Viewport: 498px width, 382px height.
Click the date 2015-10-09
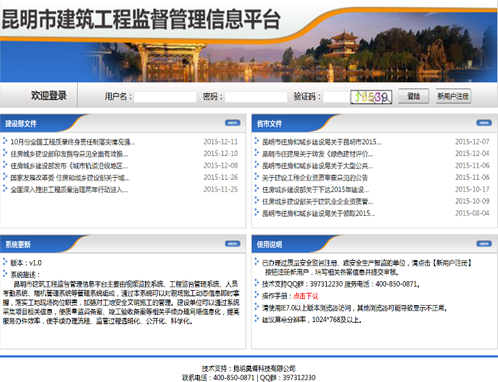(x=472, y=201)
